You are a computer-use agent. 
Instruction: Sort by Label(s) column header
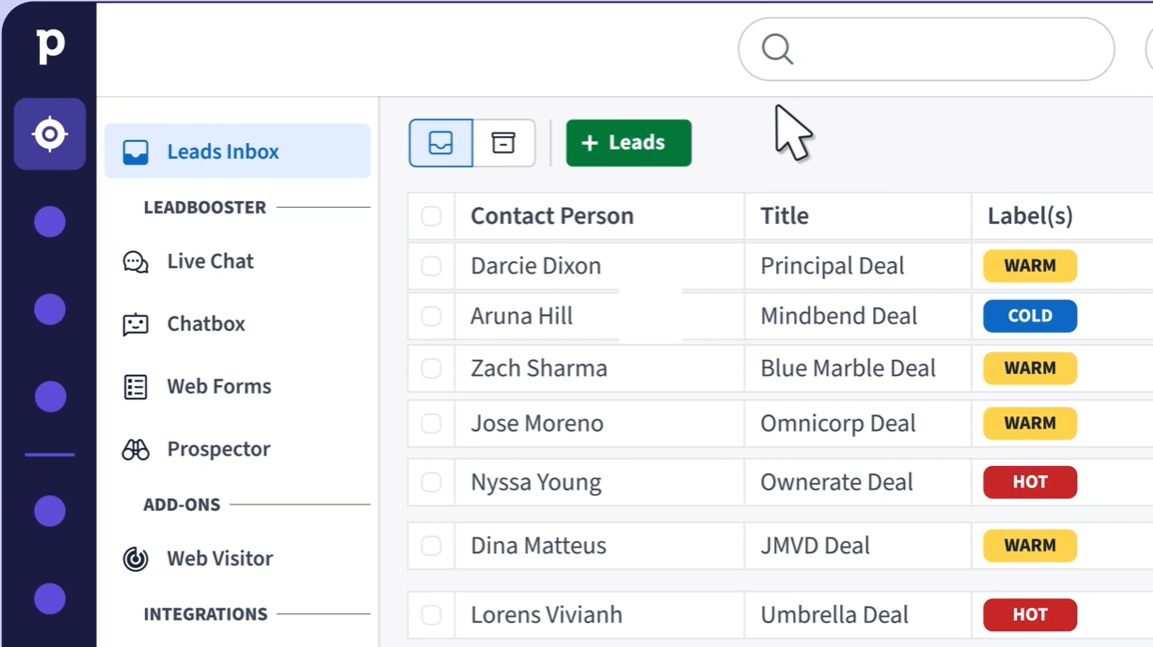1030,216
